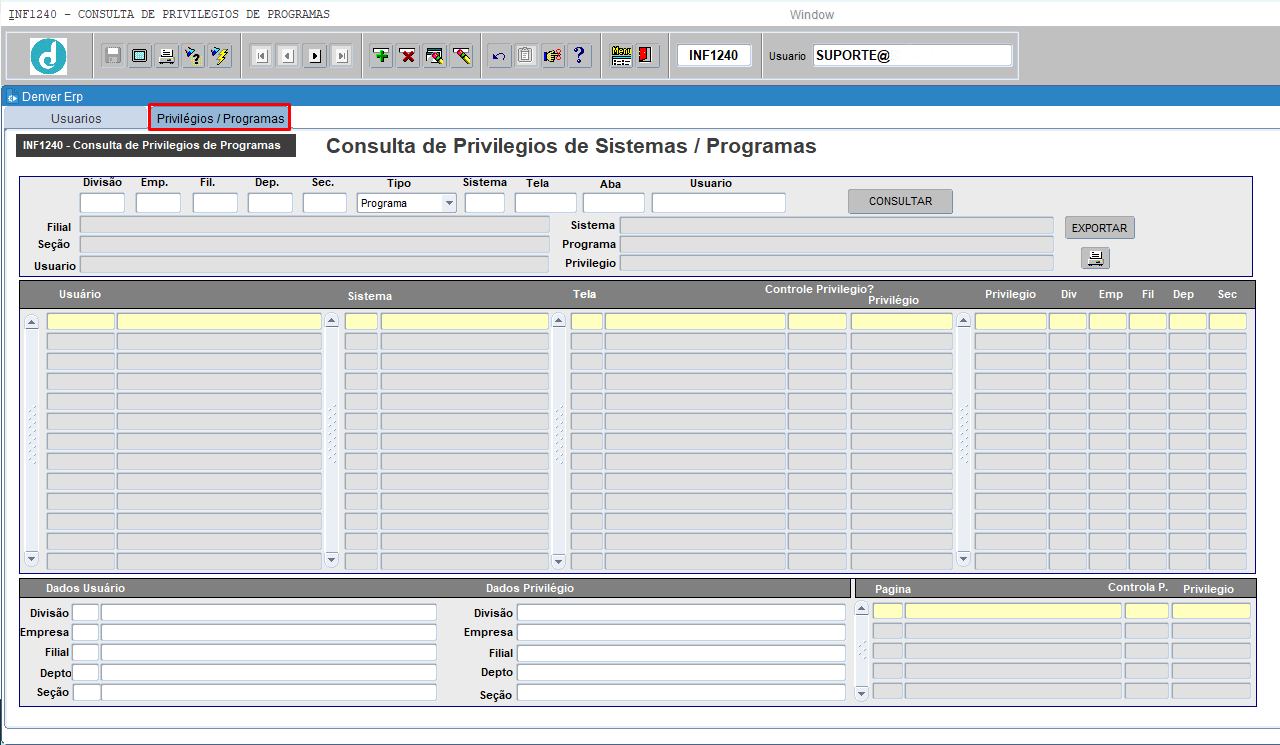Screen dimensions: 1280x745
Task: Click the green plus insert record icon
Action: pyautogui.click(x=381, y=56)
